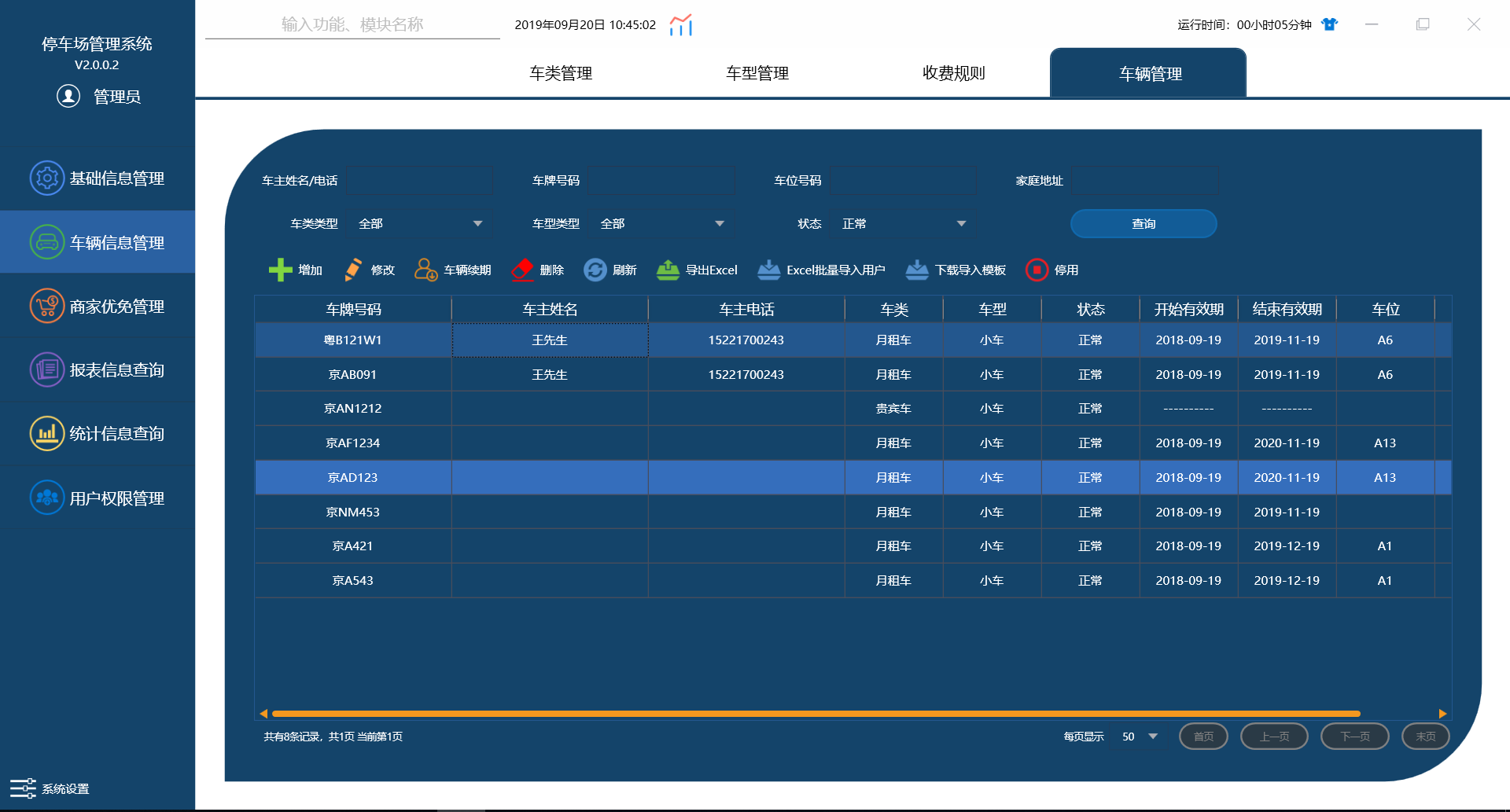
Task: Go to 末页 last page
Action: pos(1425,737)
